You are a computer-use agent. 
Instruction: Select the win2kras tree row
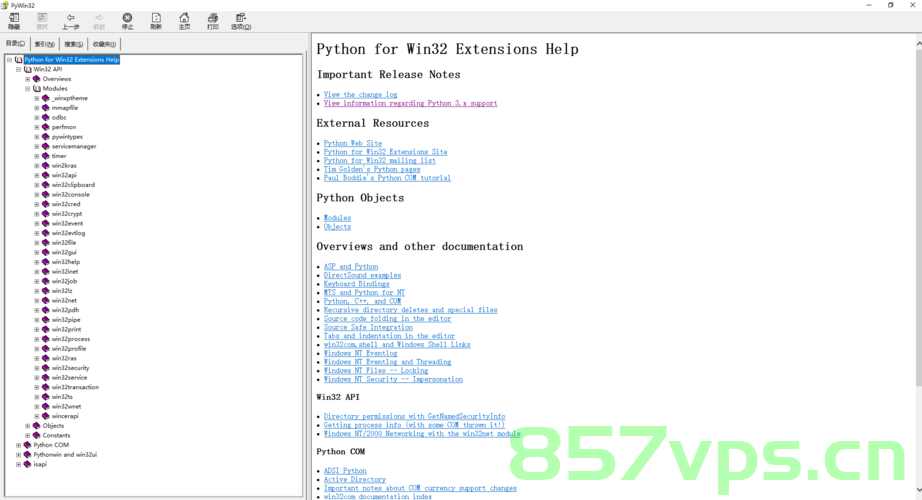click(64, 166)
